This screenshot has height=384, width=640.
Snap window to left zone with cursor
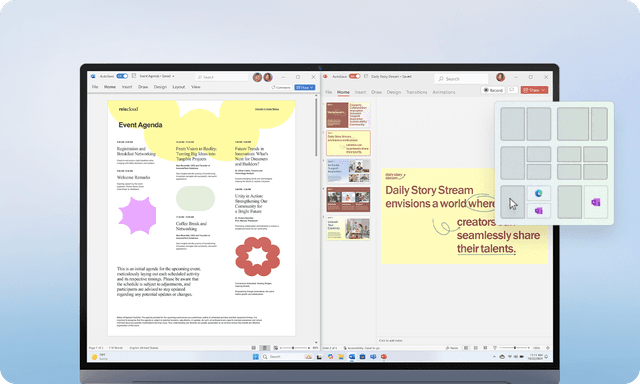(x=513, y=202)
